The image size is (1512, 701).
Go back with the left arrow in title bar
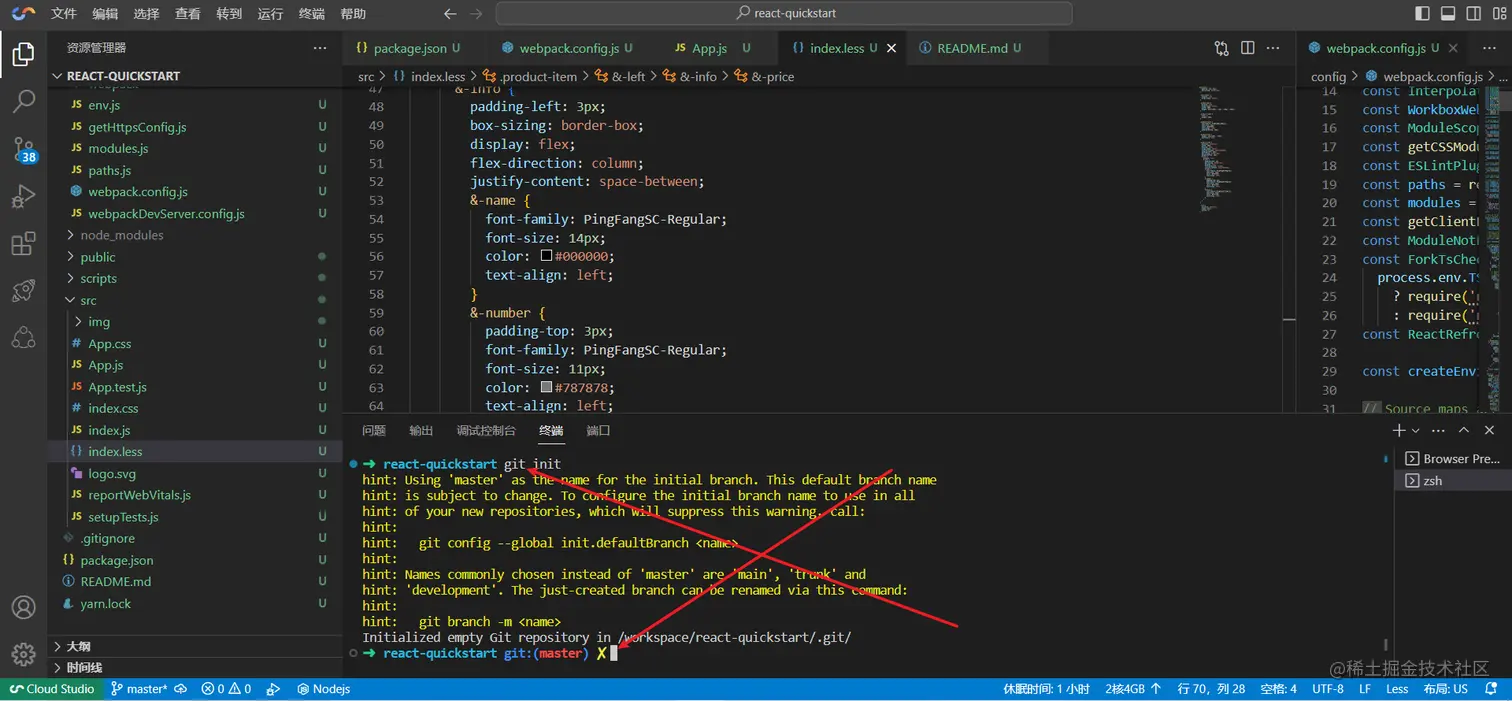click(451, 14)
